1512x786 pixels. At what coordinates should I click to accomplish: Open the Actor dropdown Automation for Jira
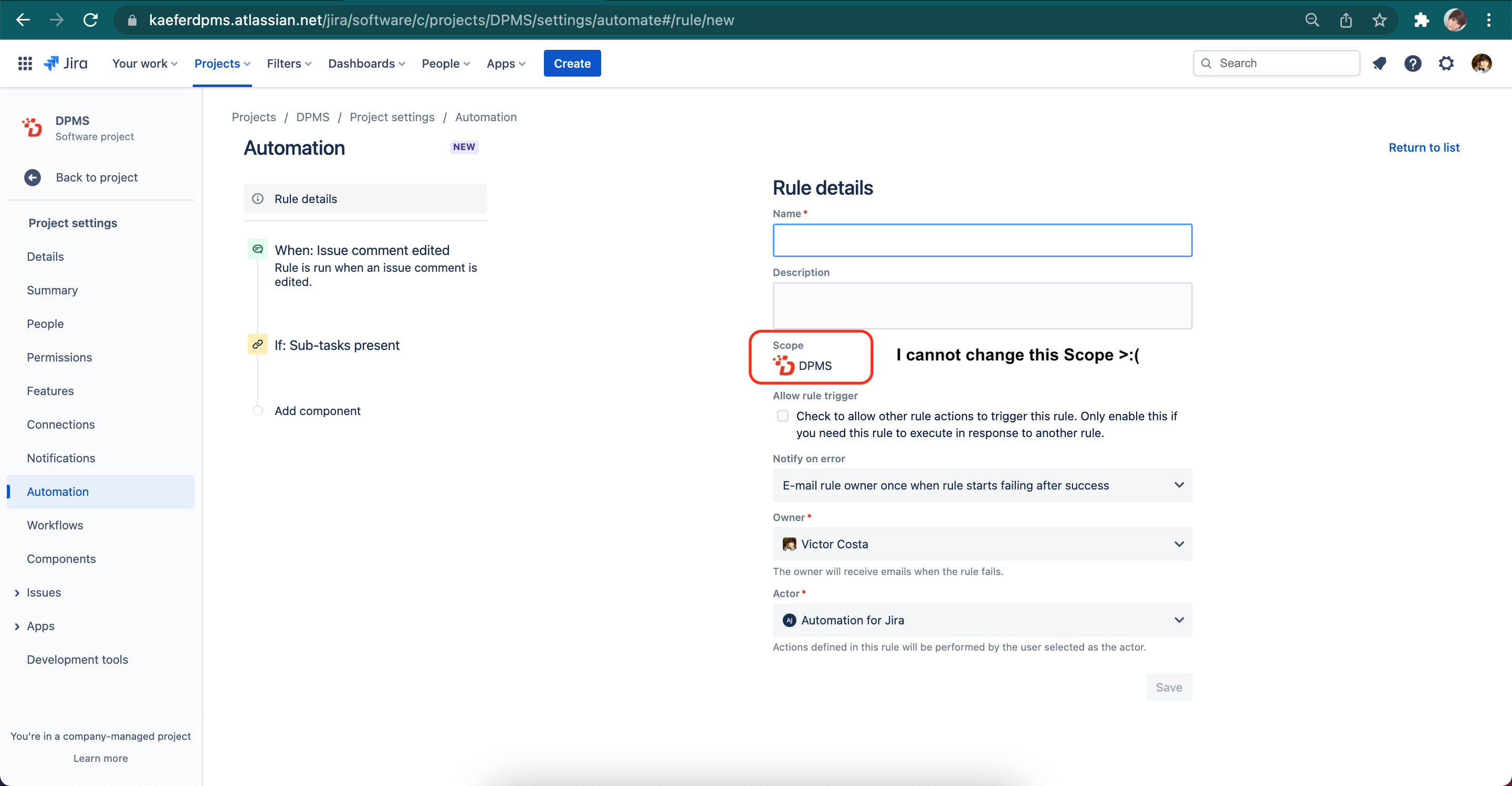tap(982, 620)
